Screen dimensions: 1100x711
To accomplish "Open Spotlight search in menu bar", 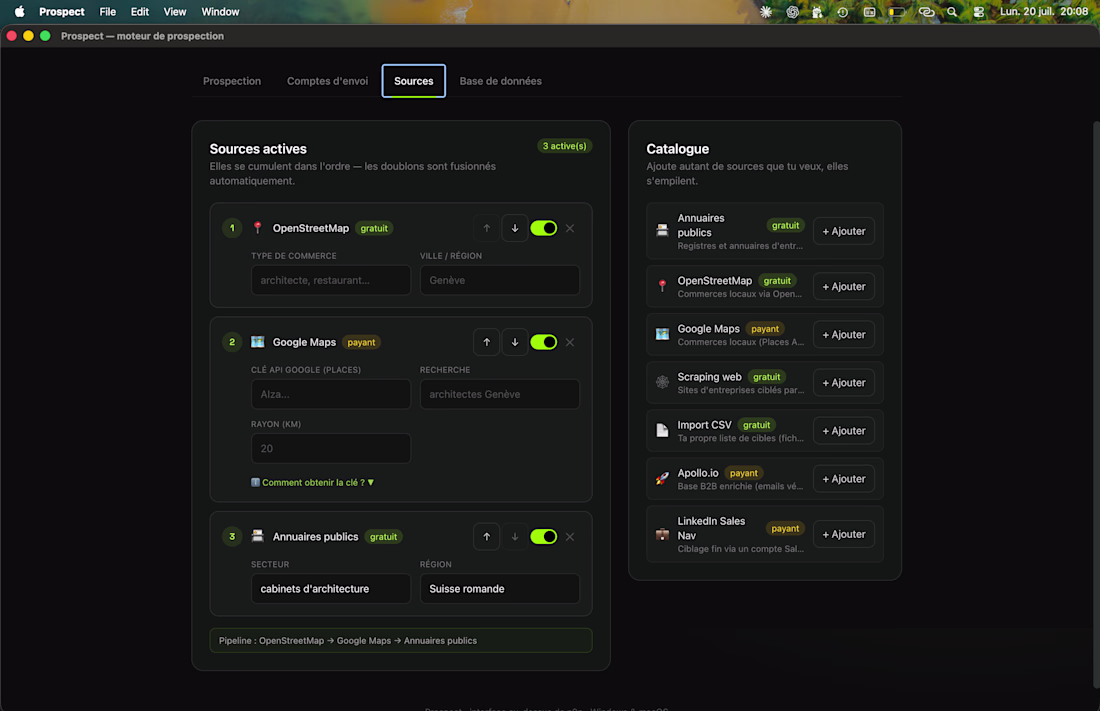I will (x=951, y=12).
